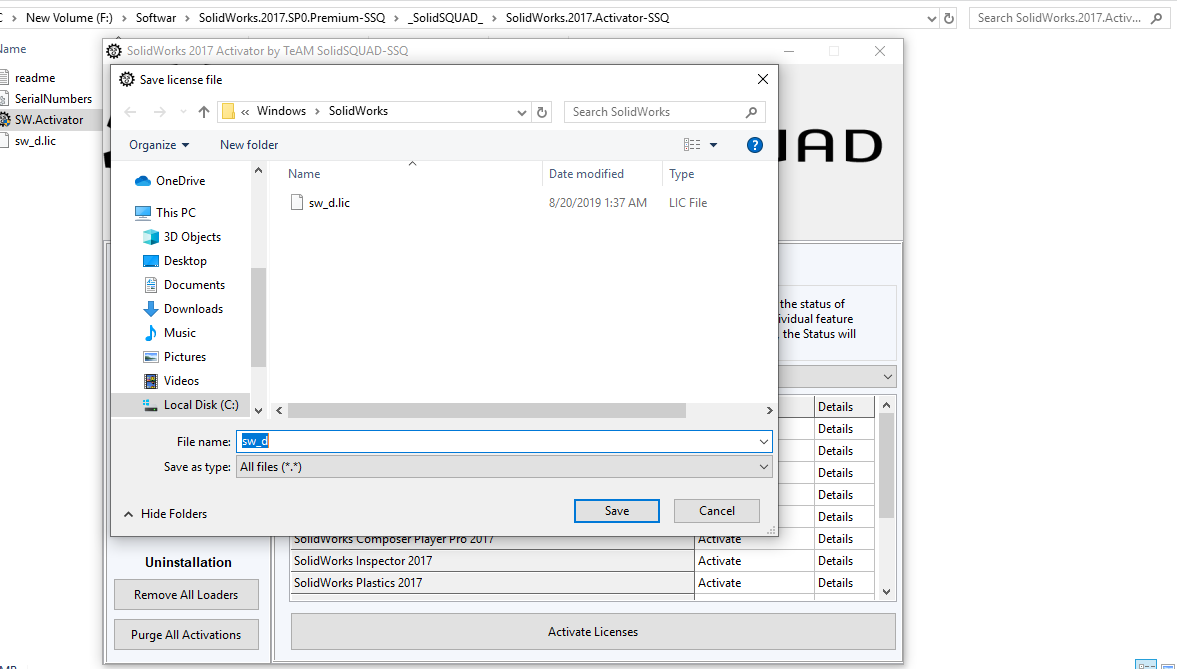The width and height of the screenshot is (1177, 669).
Task: Expand the file name combo box dropdown
Action: tap(763, 441)
